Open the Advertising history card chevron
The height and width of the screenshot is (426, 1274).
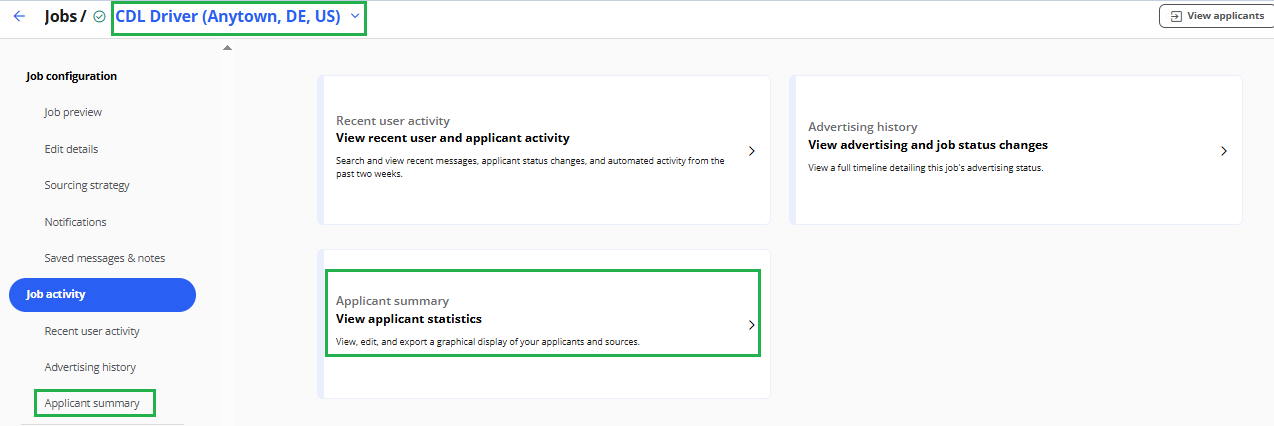[x=1224, y=151]
